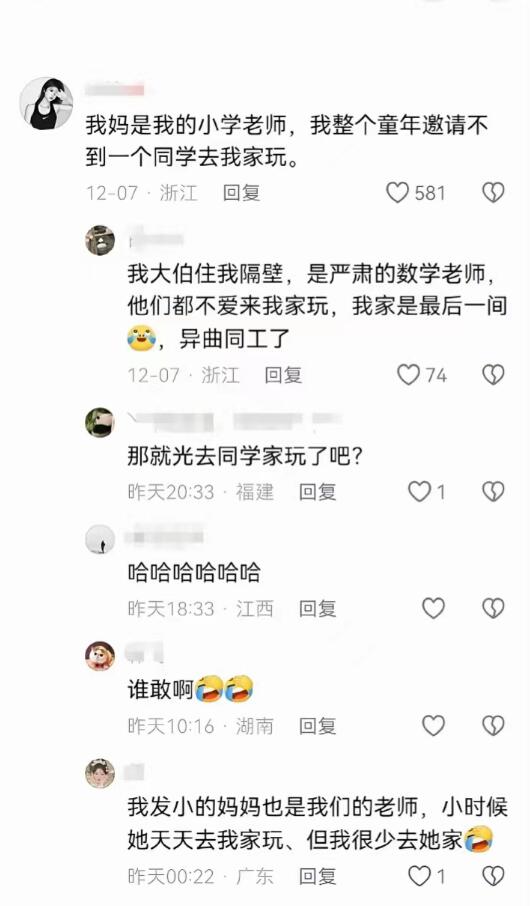The width and height of the screenshot is (530, 906).
Task: Dislike the 我发小的妈妈 reply
Action: click(x=493, y=877)
